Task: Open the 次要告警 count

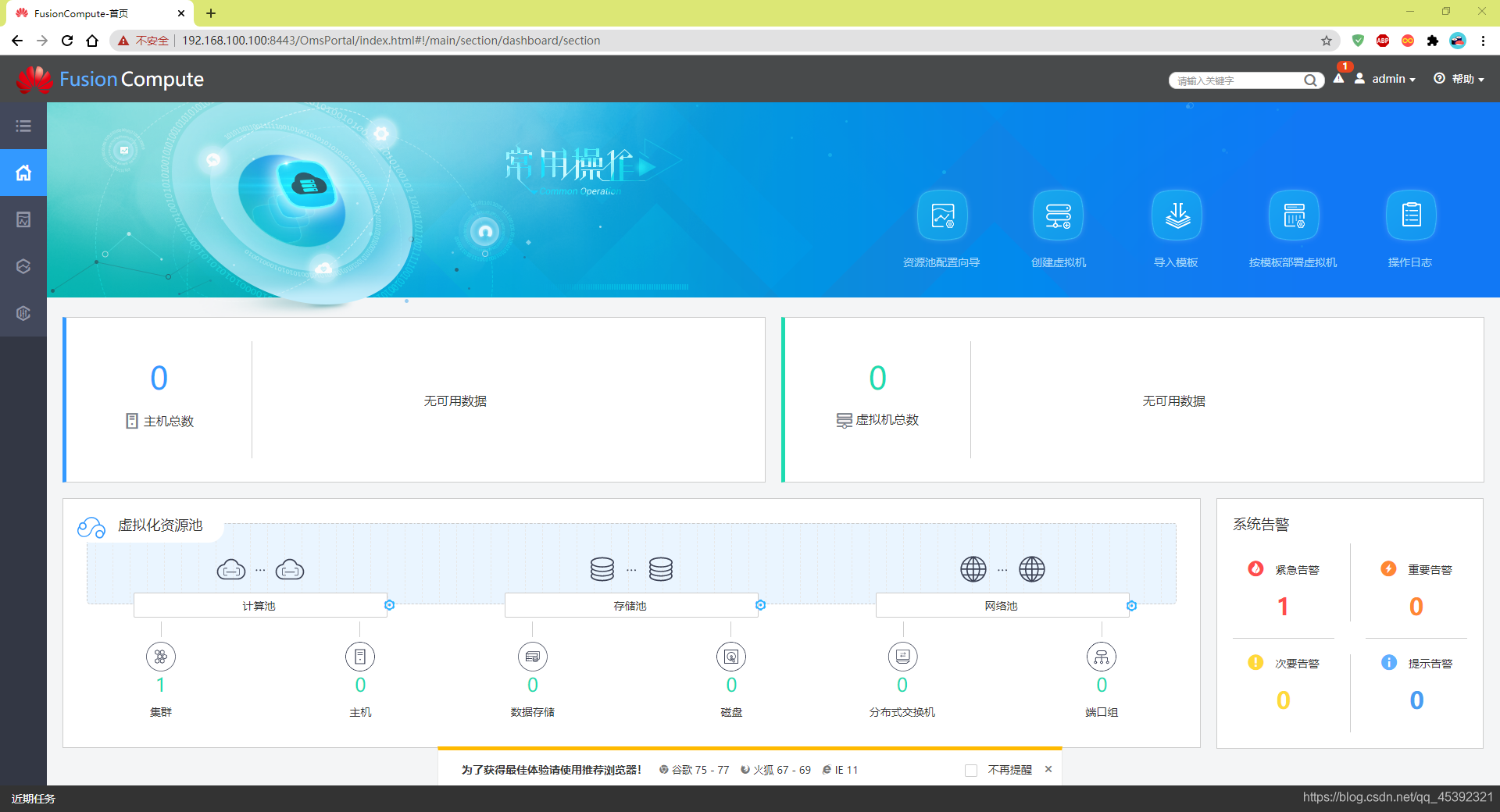Action: tap(1283, 700)
